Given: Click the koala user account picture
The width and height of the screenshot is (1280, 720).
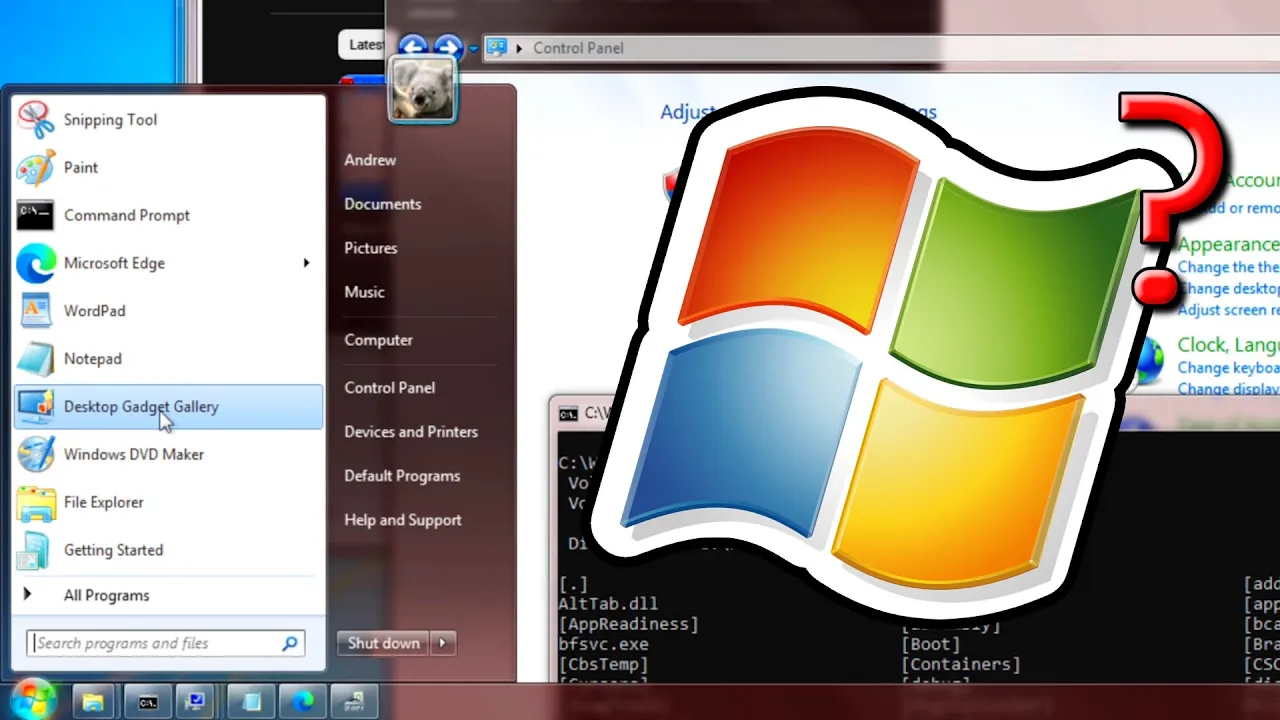Looking at the screenshot, I should (x=423, y=89).
